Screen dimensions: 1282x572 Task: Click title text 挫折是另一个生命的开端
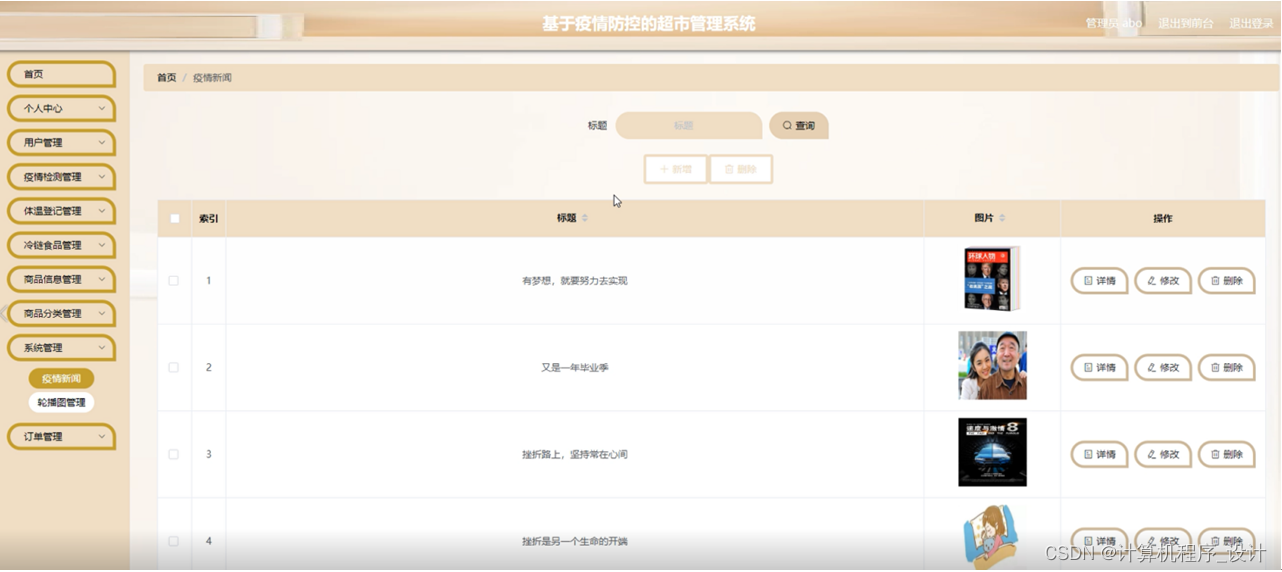click(575, 541)
